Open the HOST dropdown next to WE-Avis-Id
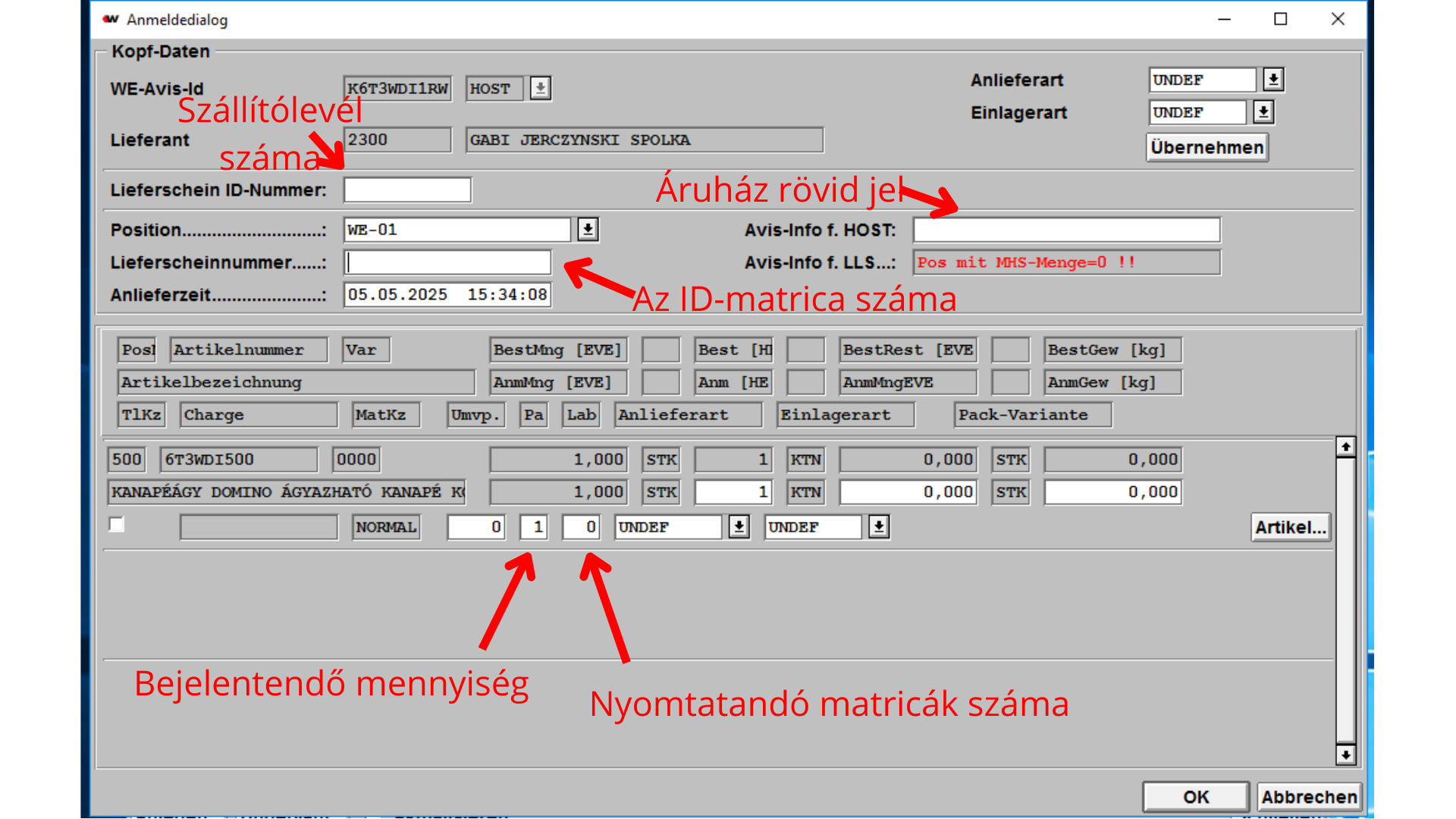 pyautogui.click(x=540, y=89)
